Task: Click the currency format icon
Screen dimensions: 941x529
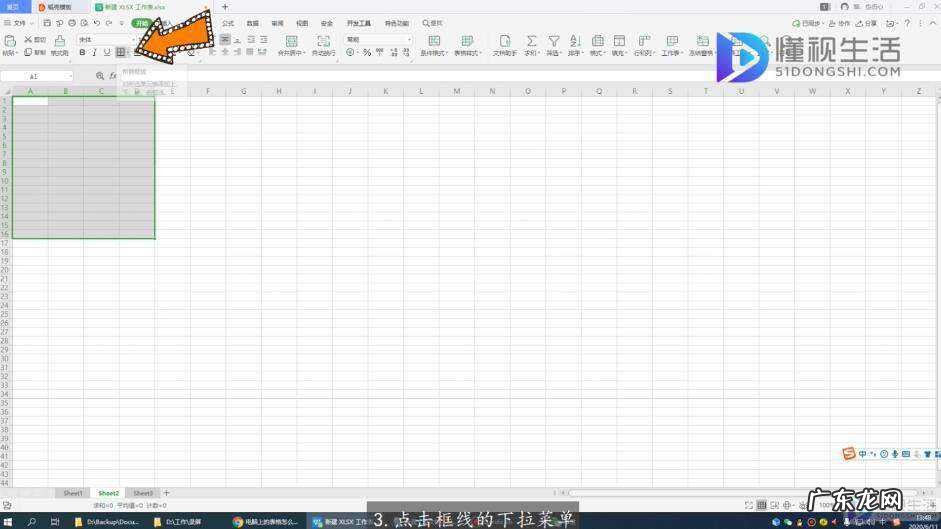Action: click(350, 53)
